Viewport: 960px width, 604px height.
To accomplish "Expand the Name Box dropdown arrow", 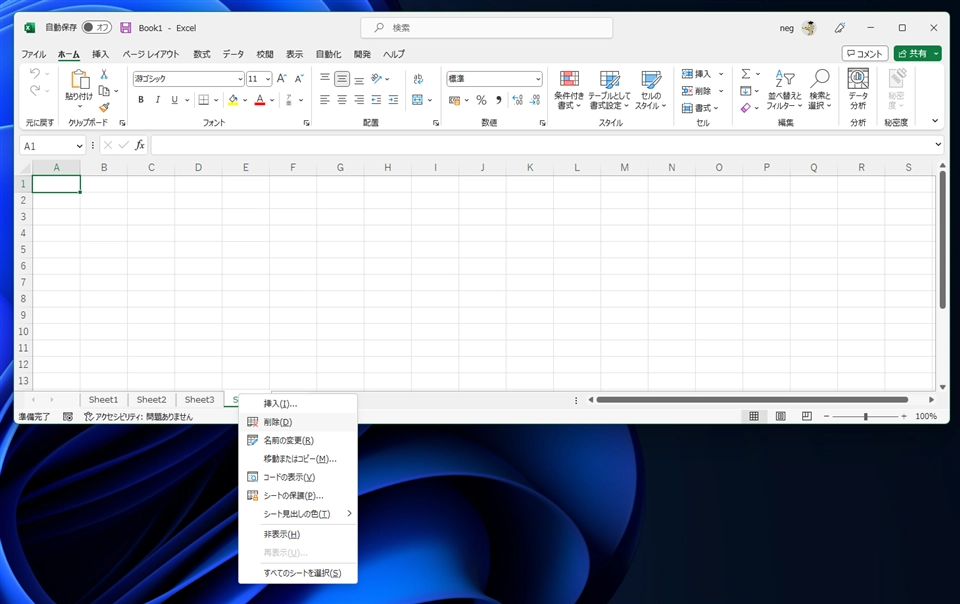I will 80,146.
